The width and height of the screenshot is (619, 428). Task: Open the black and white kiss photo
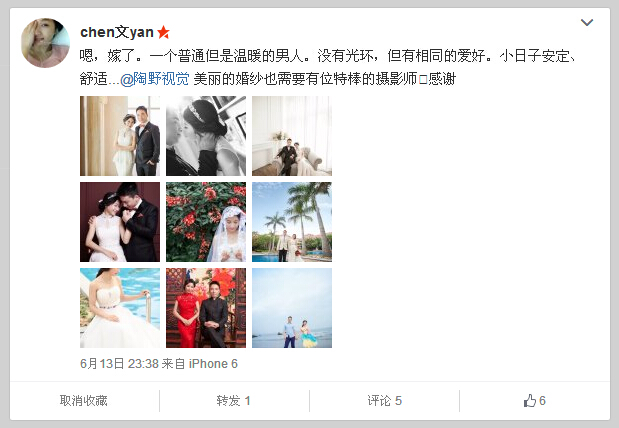point(206,136)
